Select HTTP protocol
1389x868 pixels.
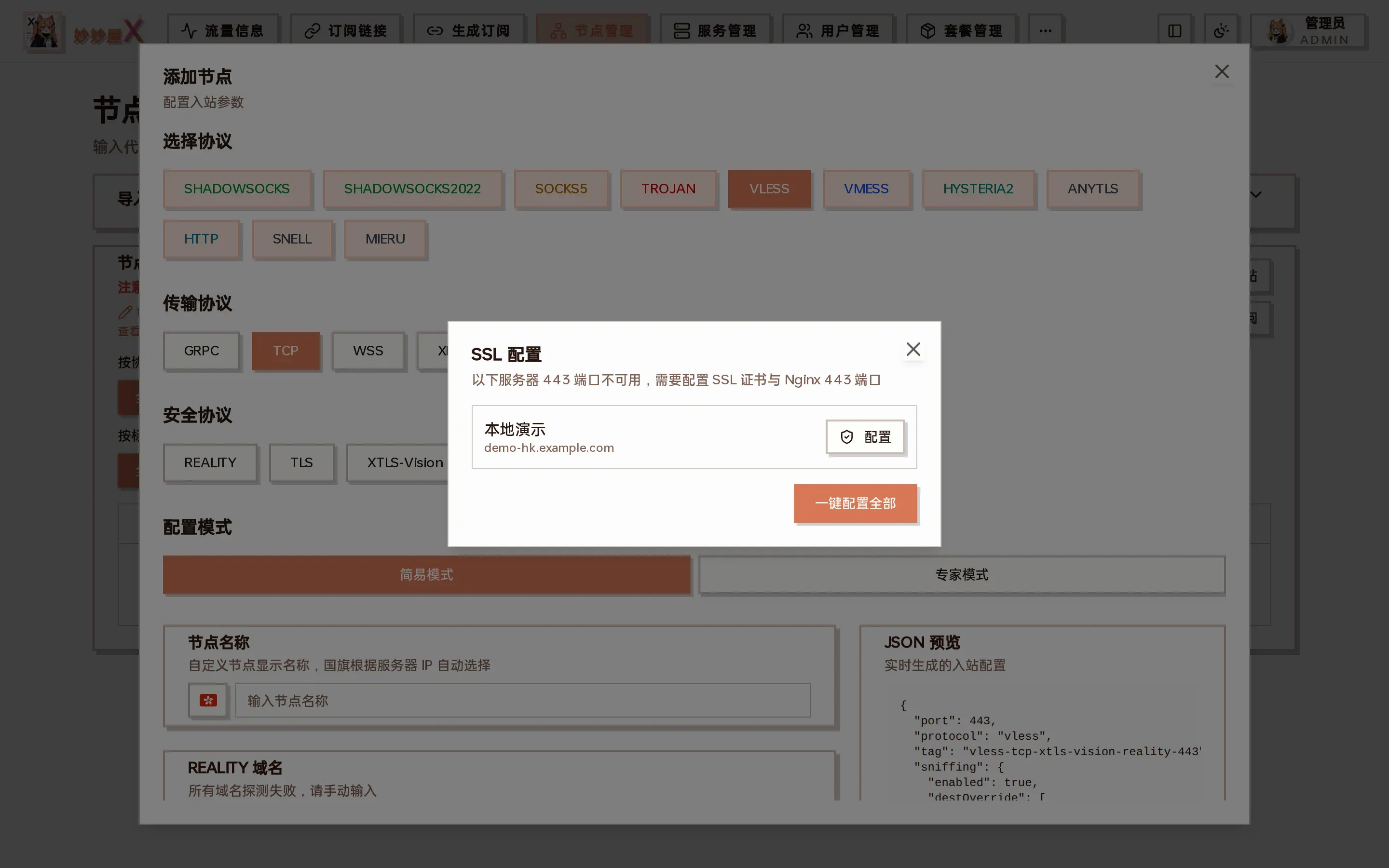click(x=201, y=239)
